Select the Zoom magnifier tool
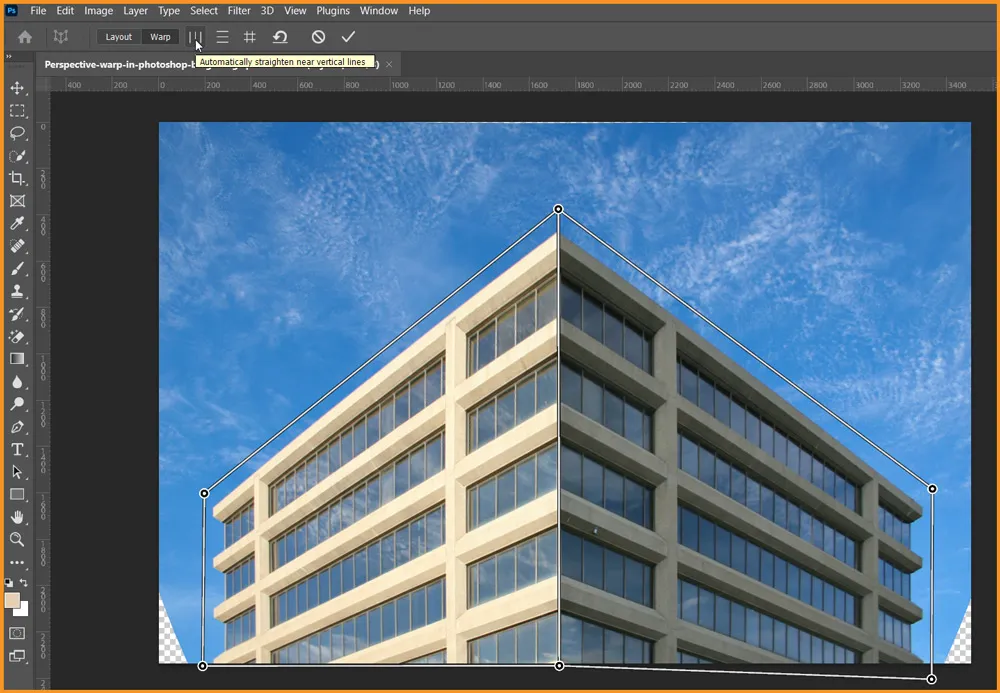Viewport: 1000px width, 693px height. [17, 540]
